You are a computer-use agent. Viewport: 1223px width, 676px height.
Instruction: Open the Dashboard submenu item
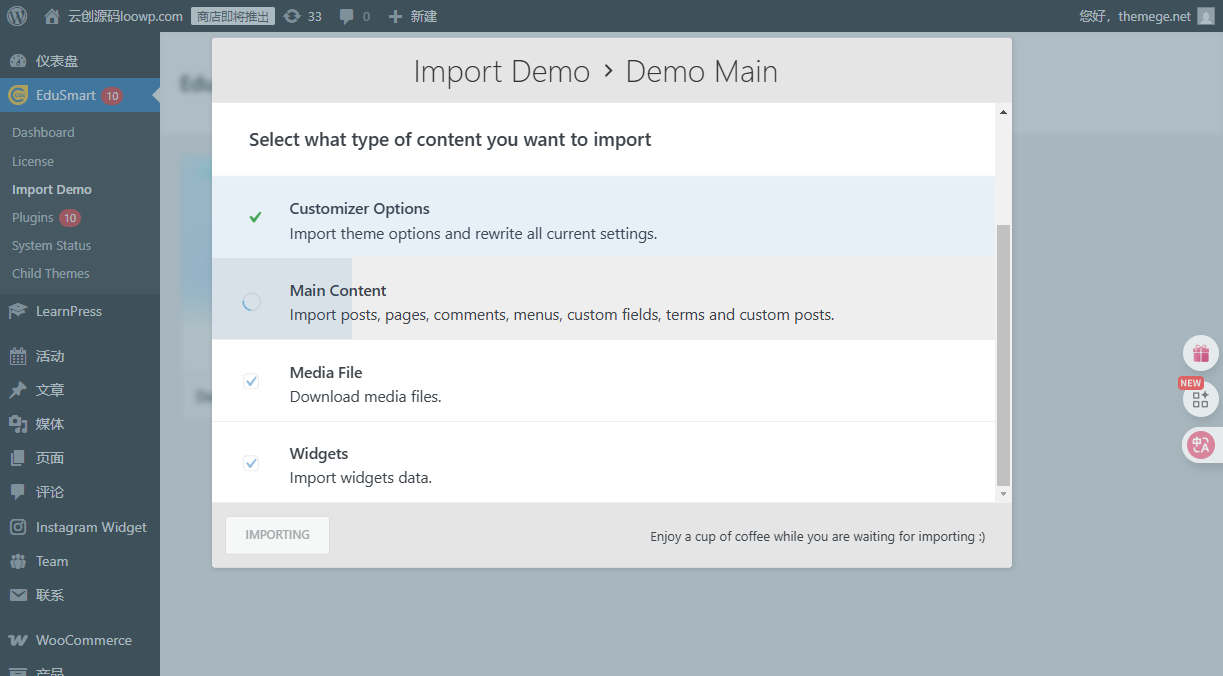pyautogui.click(x=43, y=132)
